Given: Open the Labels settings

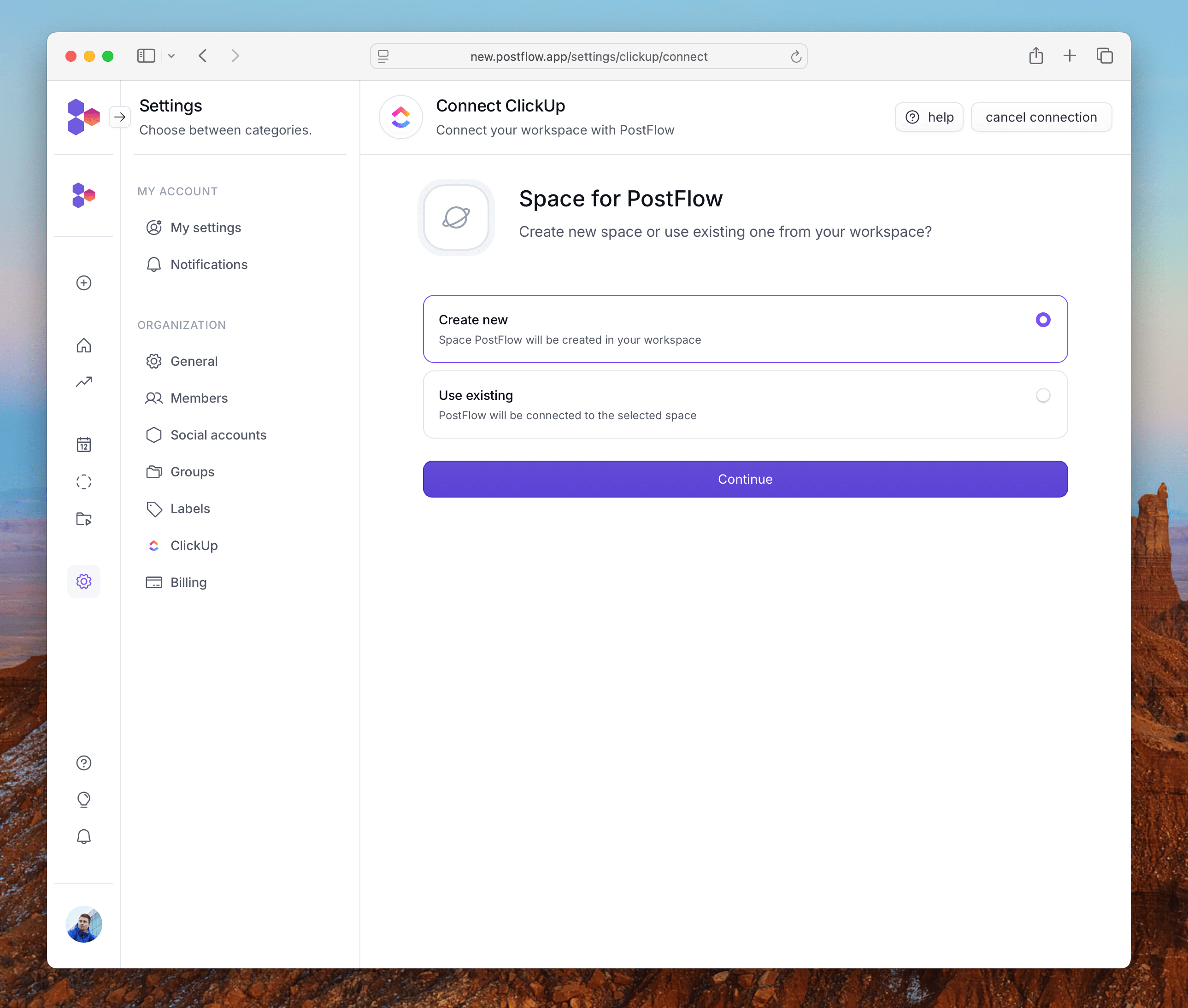Looking at the screenshot, I should 178,509.
